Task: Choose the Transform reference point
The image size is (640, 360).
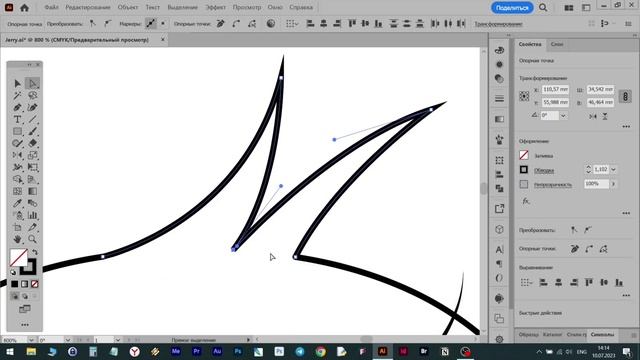Action: click(x=524, y=96)
